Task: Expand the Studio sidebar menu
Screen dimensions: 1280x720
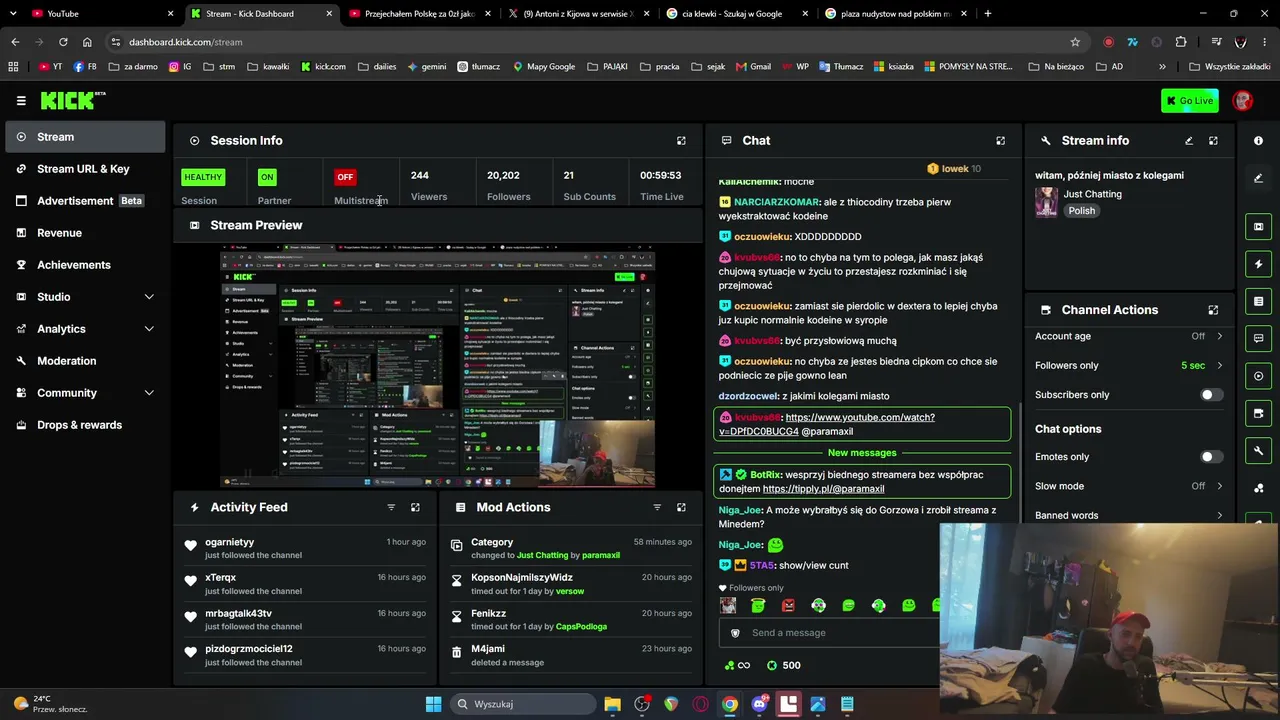Action: pyautogui.click(x=149, y=297)
